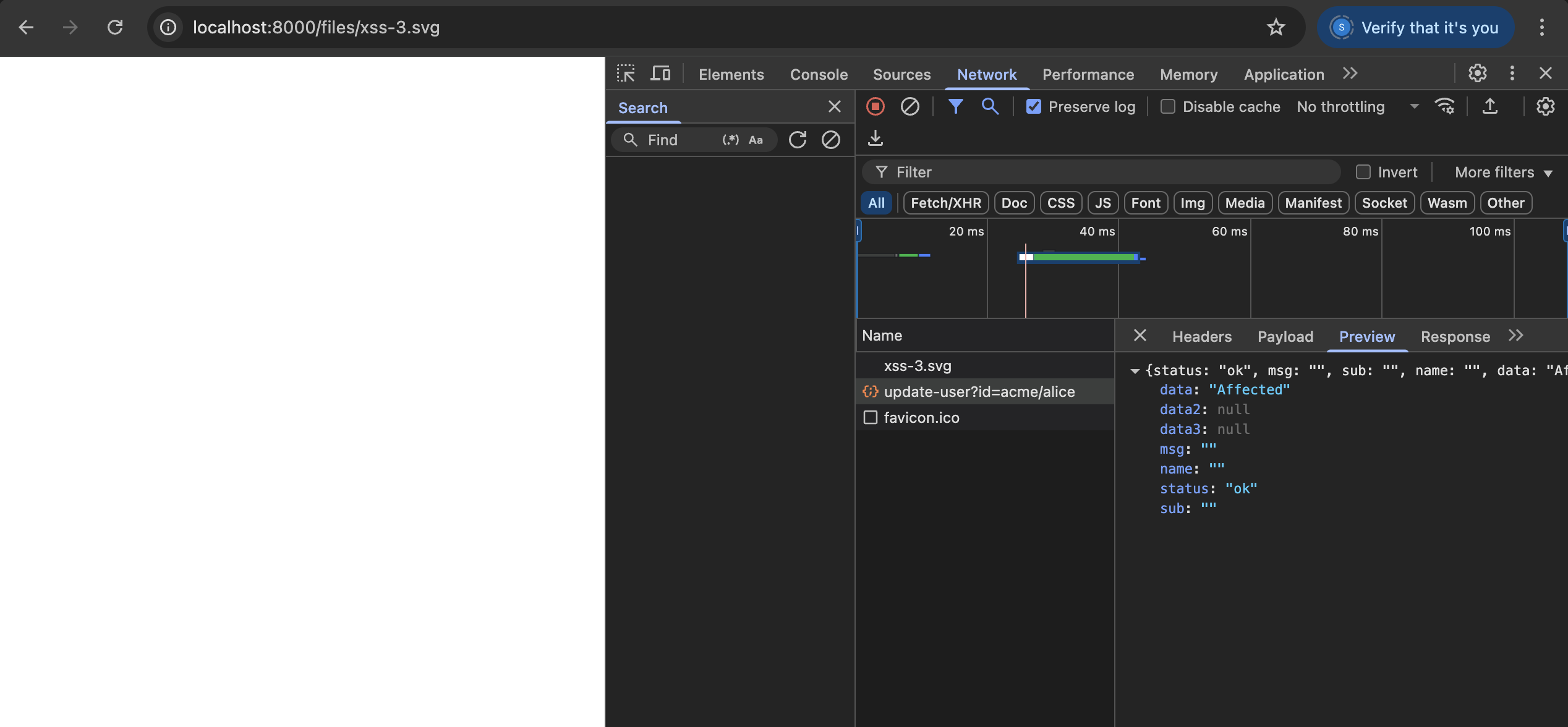Disable the Preserve log option
The width and height of the screenshot is (1568, 727).
1034,106
